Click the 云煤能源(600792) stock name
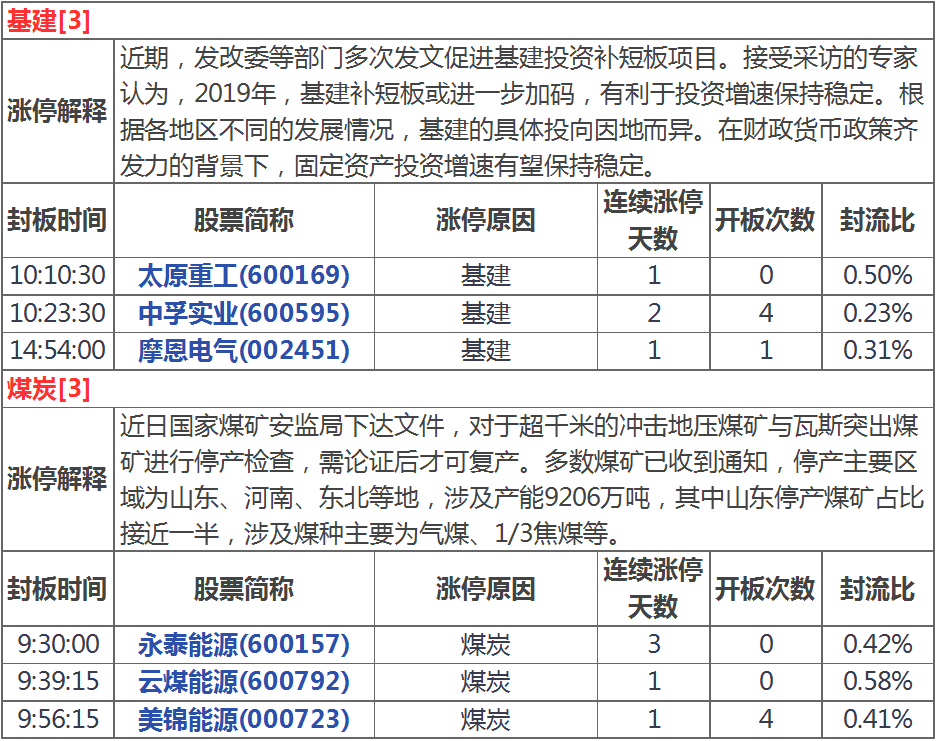This screenshot has height=741, width=937. (x=244, y=682)
